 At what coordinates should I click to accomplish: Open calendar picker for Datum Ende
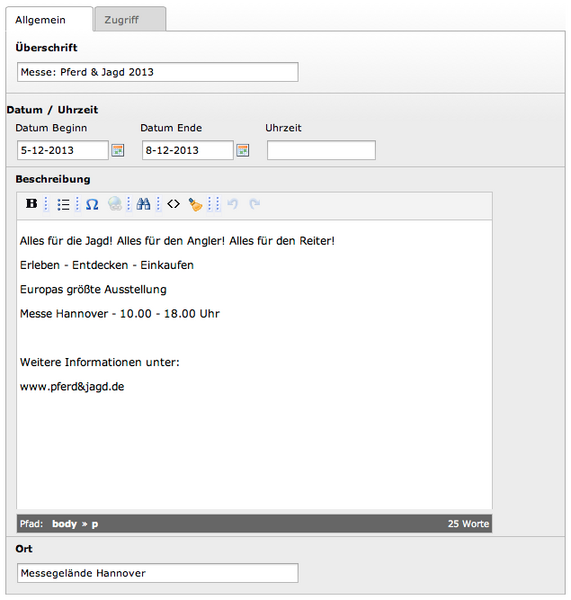[243, 150]
